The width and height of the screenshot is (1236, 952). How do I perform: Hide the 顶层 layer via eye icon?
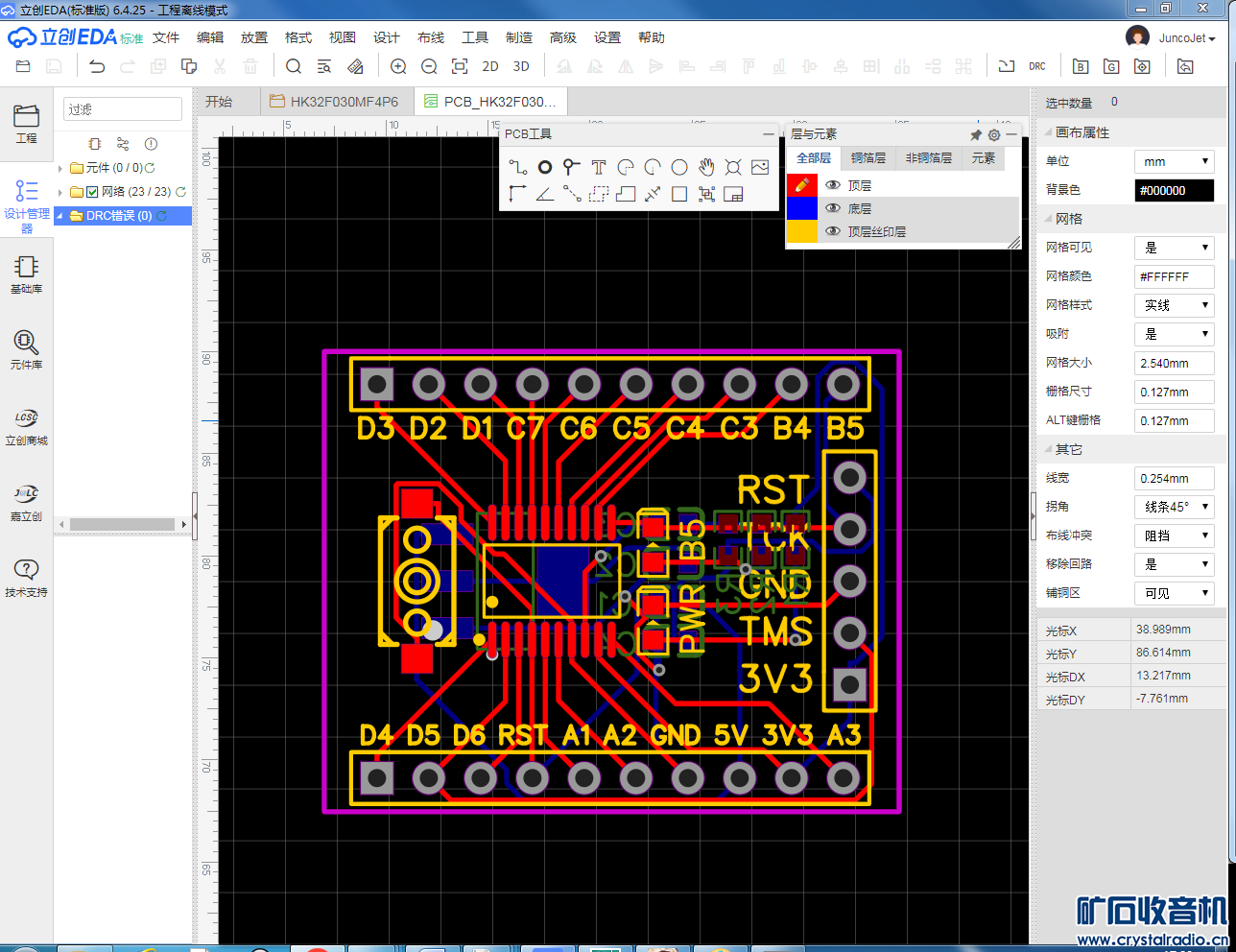[x=833, y=185]
